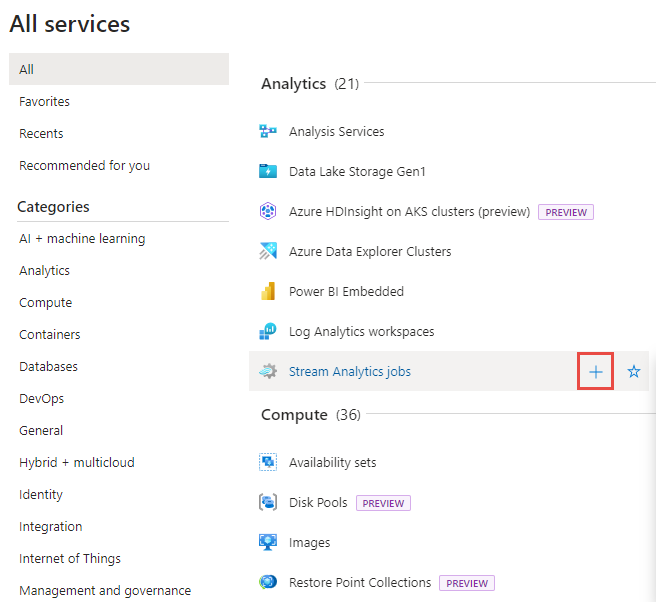Image resolution: width=656 pixels, height=602 pixels.
Task: Select the Containers category
Action: click(50, 335)
